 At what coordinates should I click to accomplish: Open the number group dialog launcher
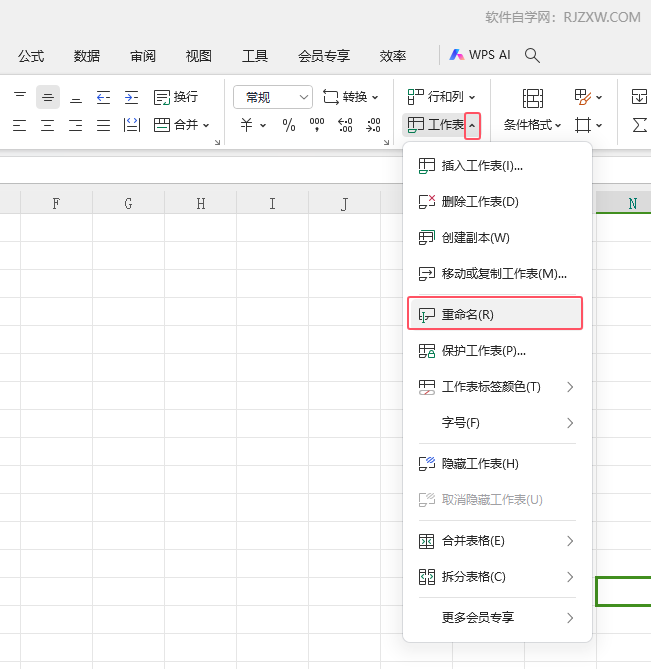tap(386, 143)
